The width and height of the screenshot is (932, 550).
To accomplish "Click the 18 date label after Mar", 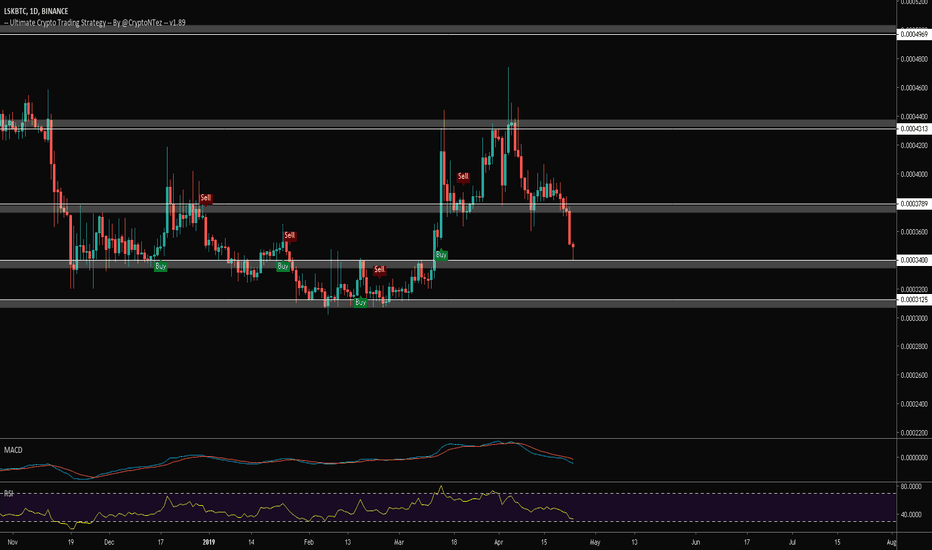I will click(x=454, y=542).
